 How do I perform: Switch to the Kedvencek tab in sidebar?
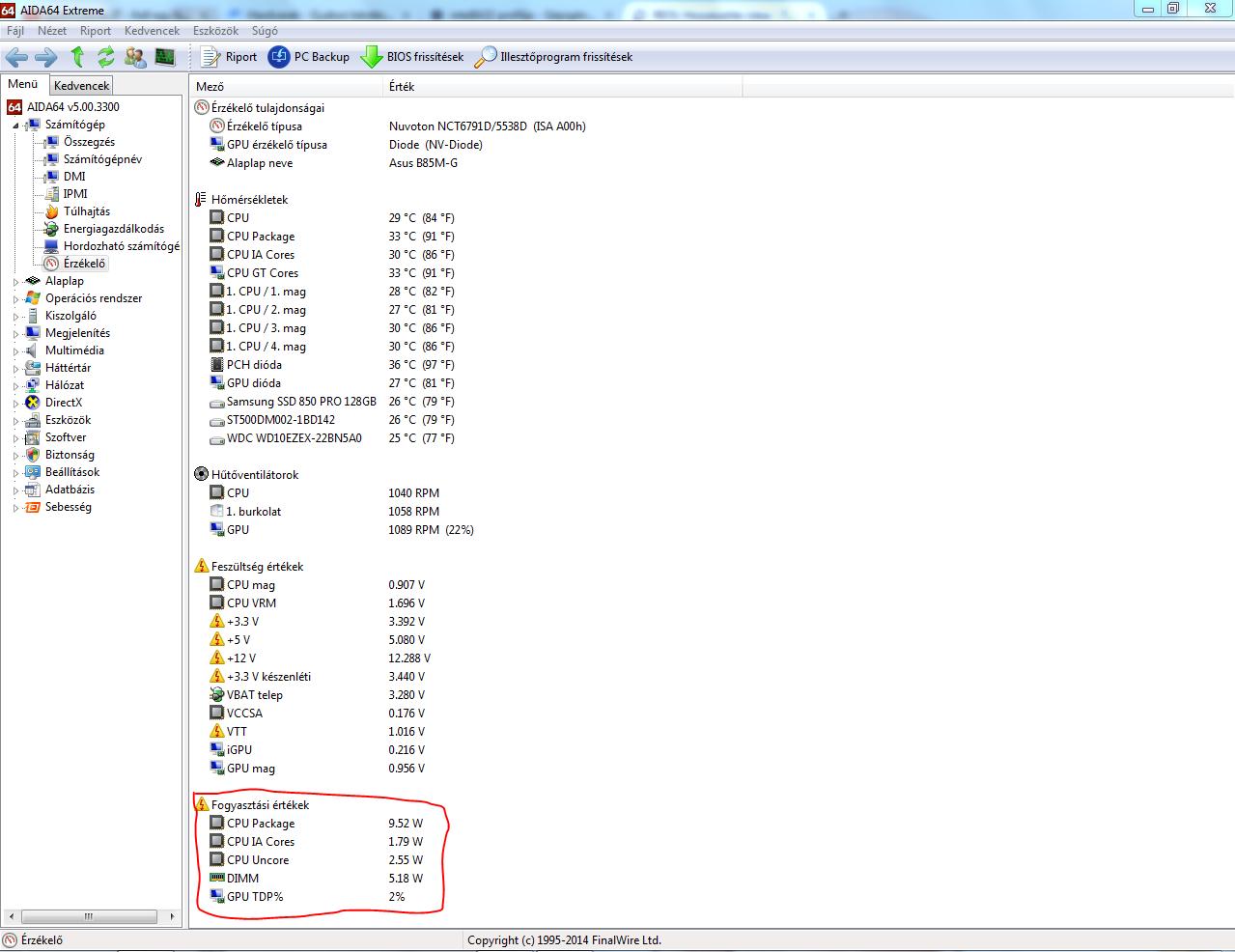(x=82, y=86)
